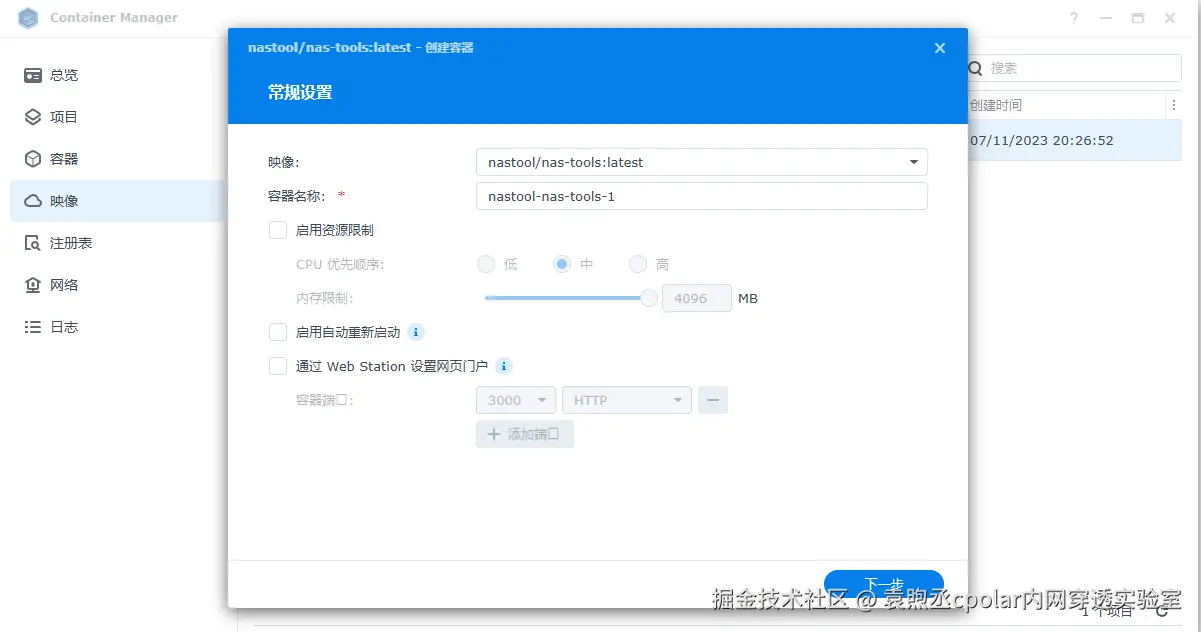This screenshot has width=1201, height=632.
Task: Enable the 启用资源限制 checkbox
Action: 278,230
